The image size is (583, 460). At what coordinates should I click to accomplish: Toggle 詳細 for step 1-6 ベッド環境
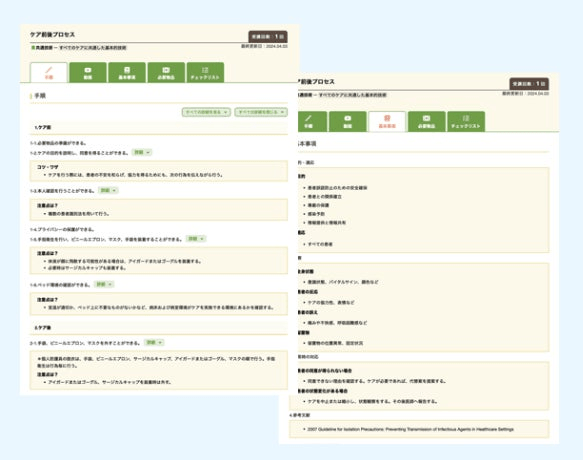[104, 284]
